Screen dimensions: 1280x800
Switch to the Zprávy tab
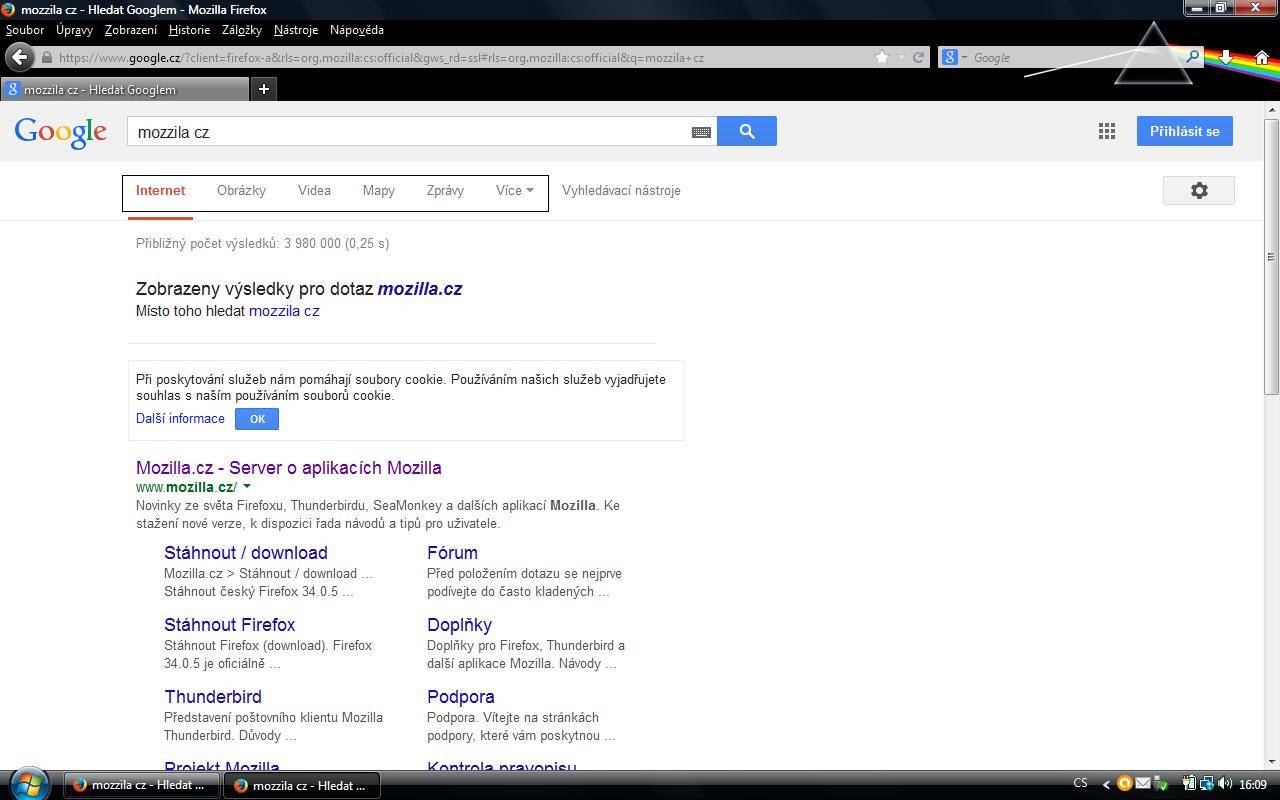(445, 190)
